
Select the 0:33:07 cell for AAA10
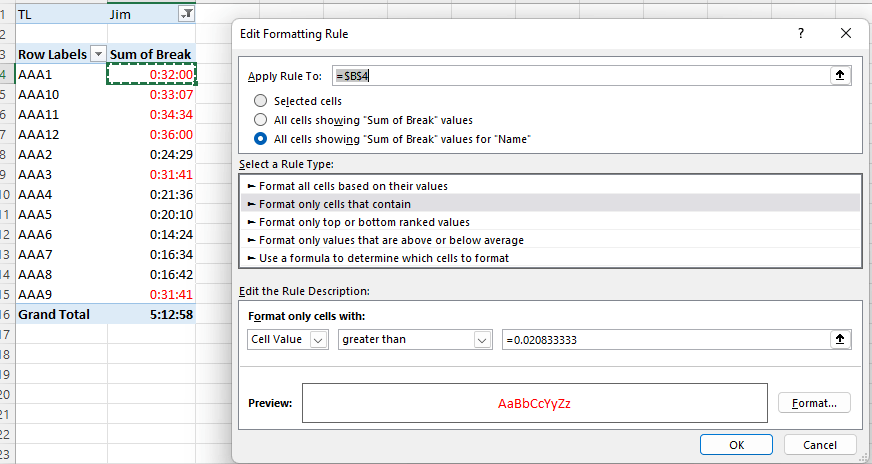(x=151, y=95)
